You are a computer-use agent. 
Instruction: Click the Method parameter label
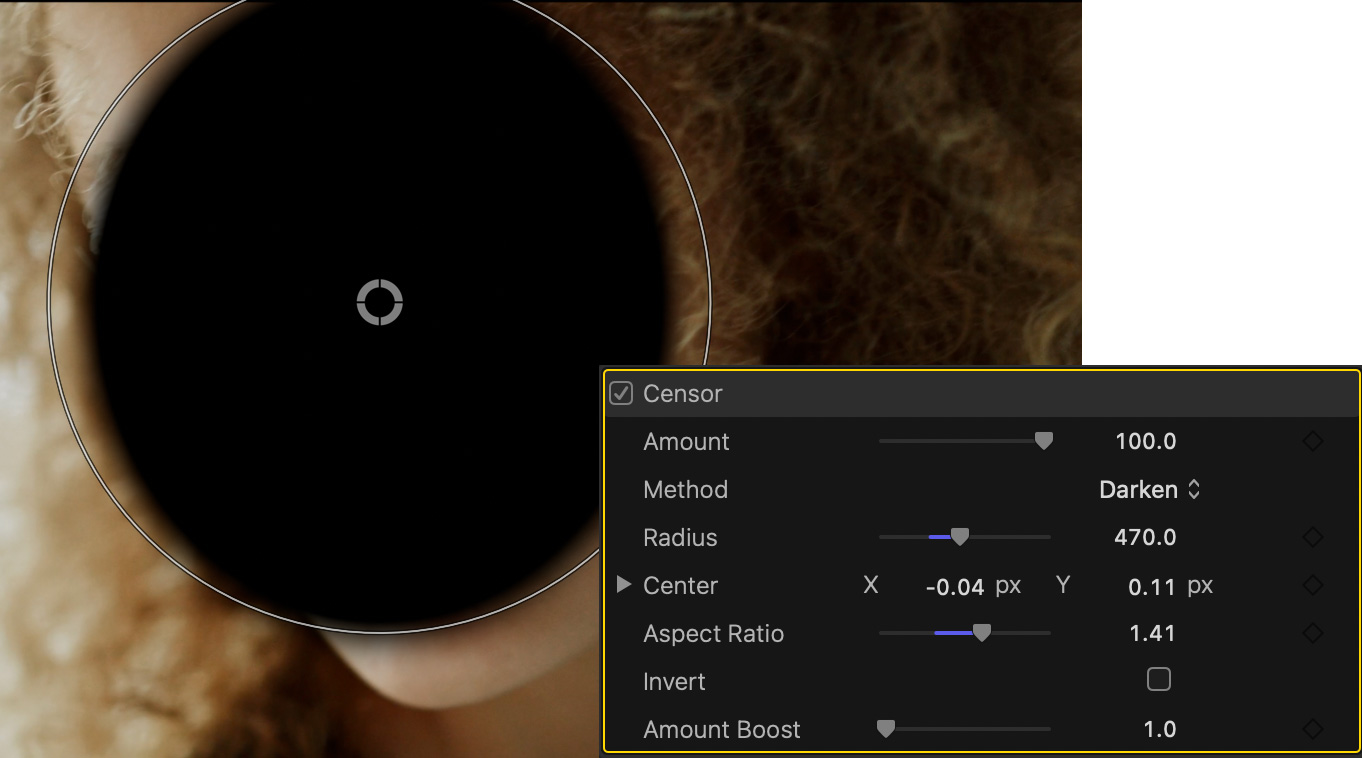coord(686,489)
